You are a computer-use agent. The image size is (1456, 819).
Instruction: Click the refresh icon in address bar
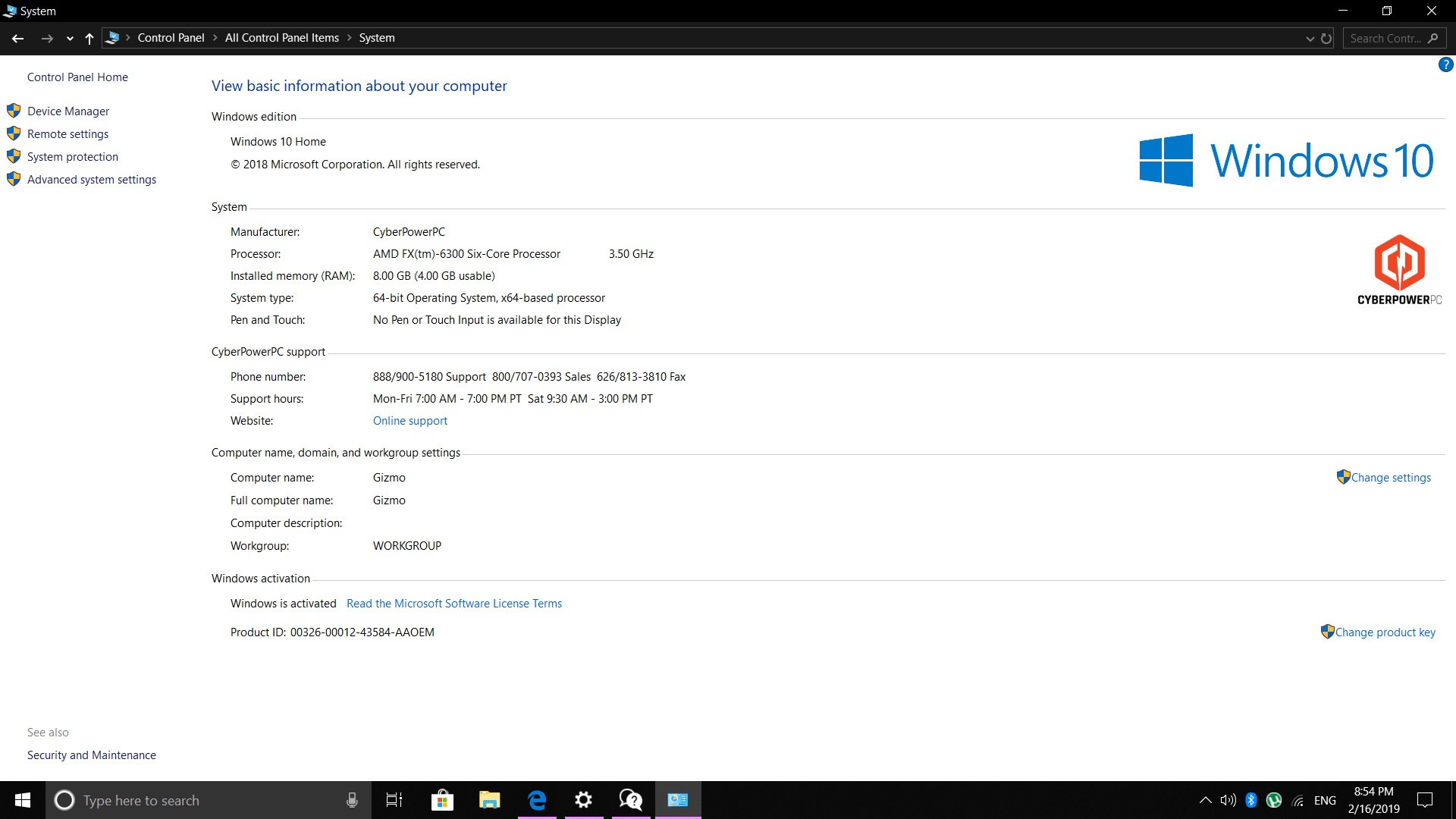1326,39
